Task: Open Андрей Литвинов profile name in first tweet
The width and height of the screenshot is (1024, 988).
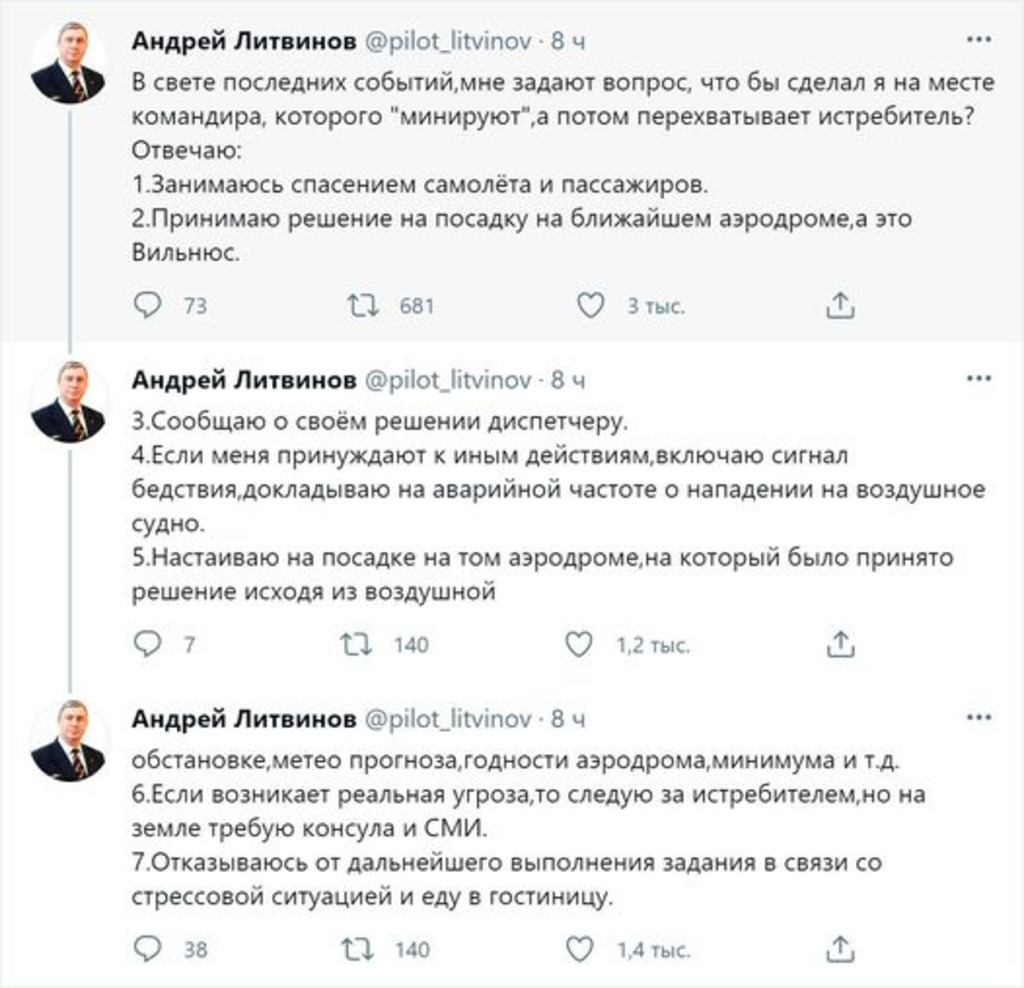Action: click(x=244, y=42)
